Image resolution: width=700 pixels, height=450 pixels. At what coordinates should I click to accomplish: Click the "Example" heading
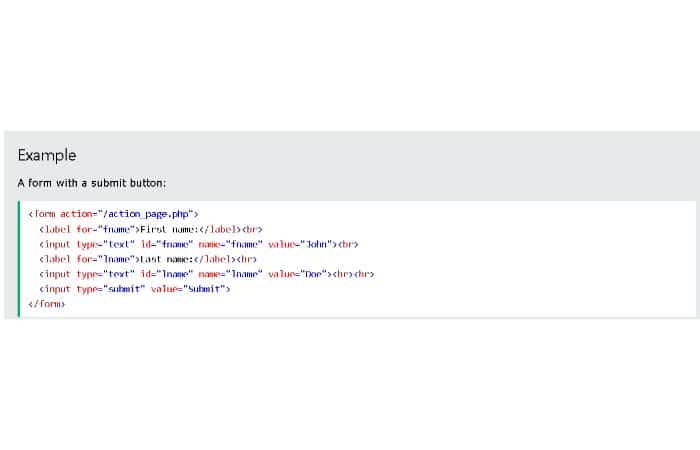(x=47, y=155)
